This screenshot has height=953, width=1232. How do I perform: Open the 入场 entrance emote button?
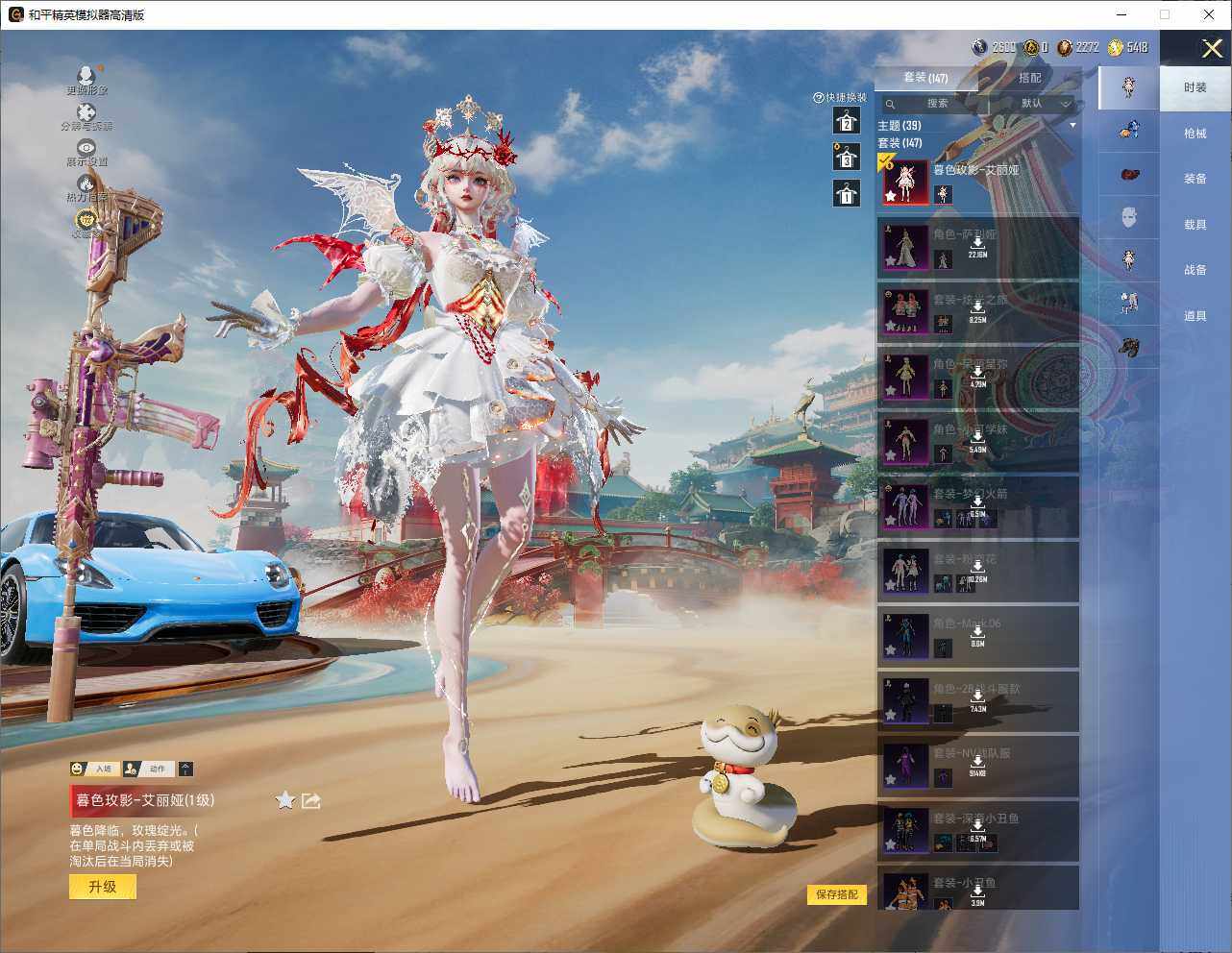[94, 769]
